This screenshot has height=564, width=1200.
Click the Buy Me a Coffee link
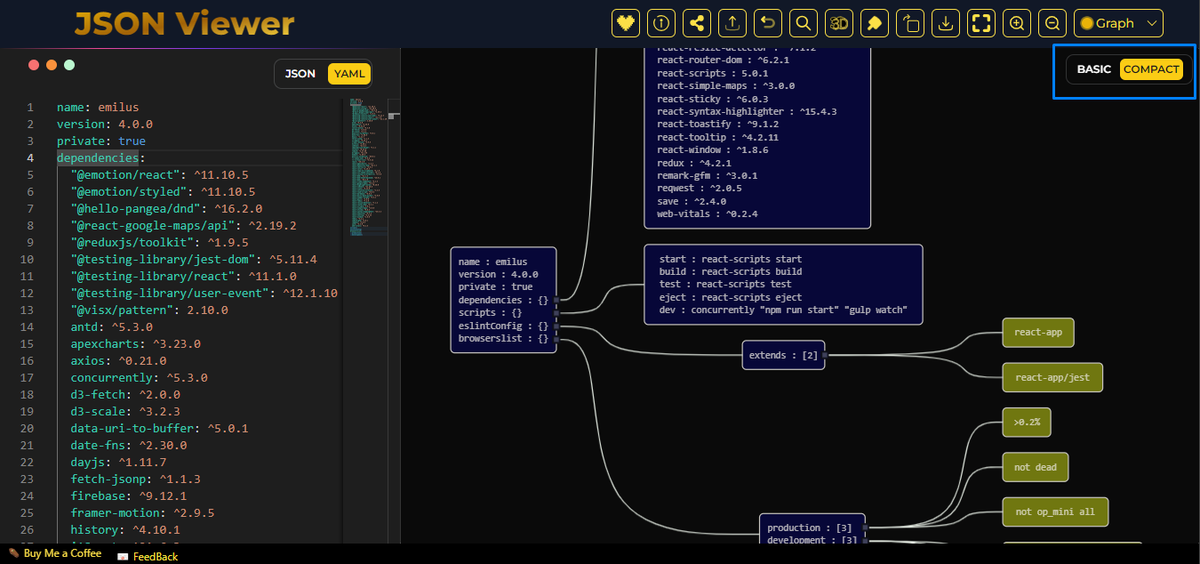coord(55,554)
